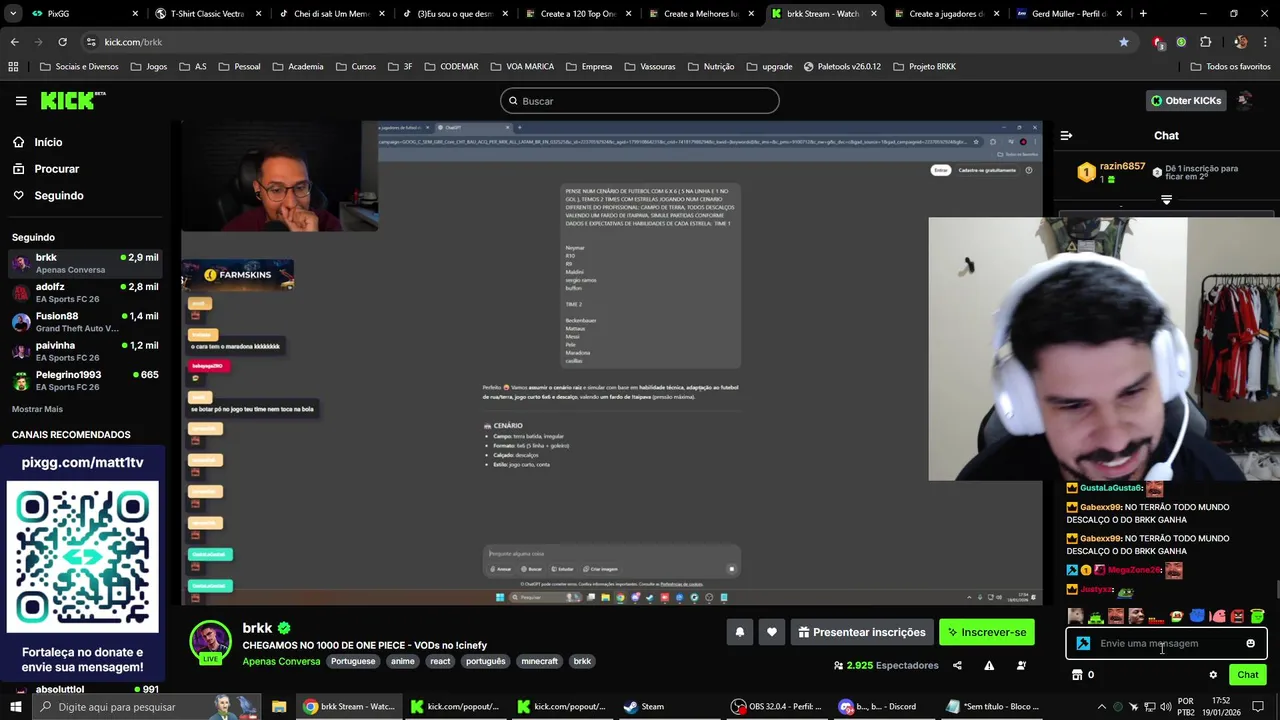Open Chrome profile avatar
The width and height of the screenshot is (1280, 720).
1241,42
